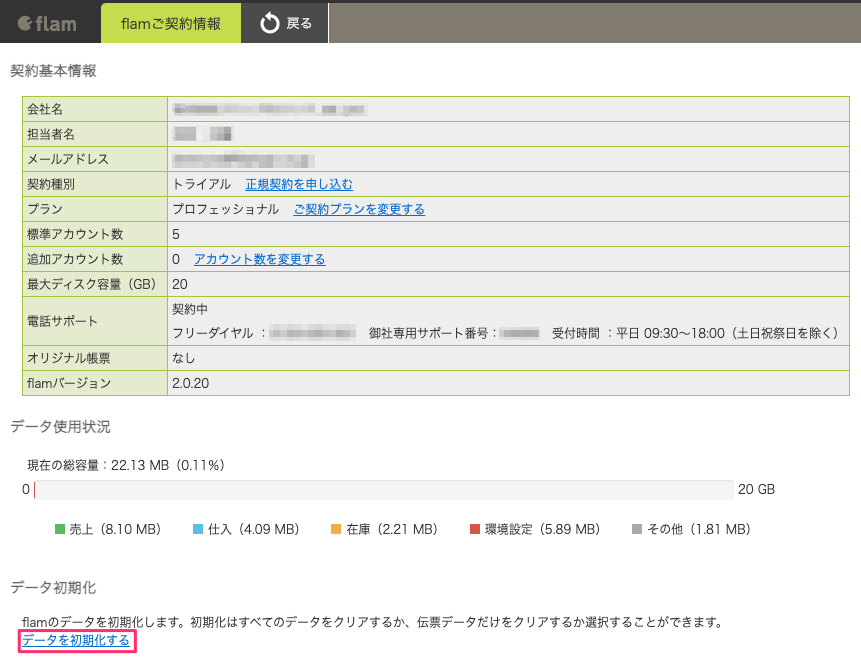The width and height of the screenshot is (861, 660).
Task: Click the 20 GB capacity label
Action: tap(757, 489)
